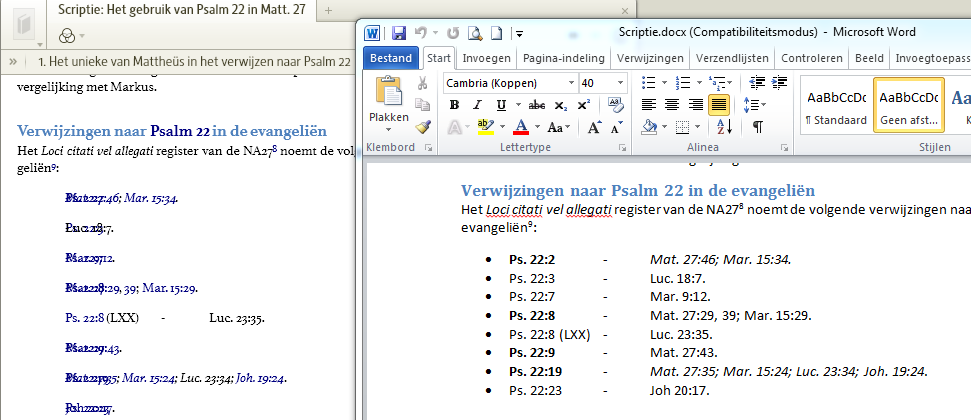Screen dimensions: 971x420
Task: Shrink font size with the small A icon
Action: (616, 128)
